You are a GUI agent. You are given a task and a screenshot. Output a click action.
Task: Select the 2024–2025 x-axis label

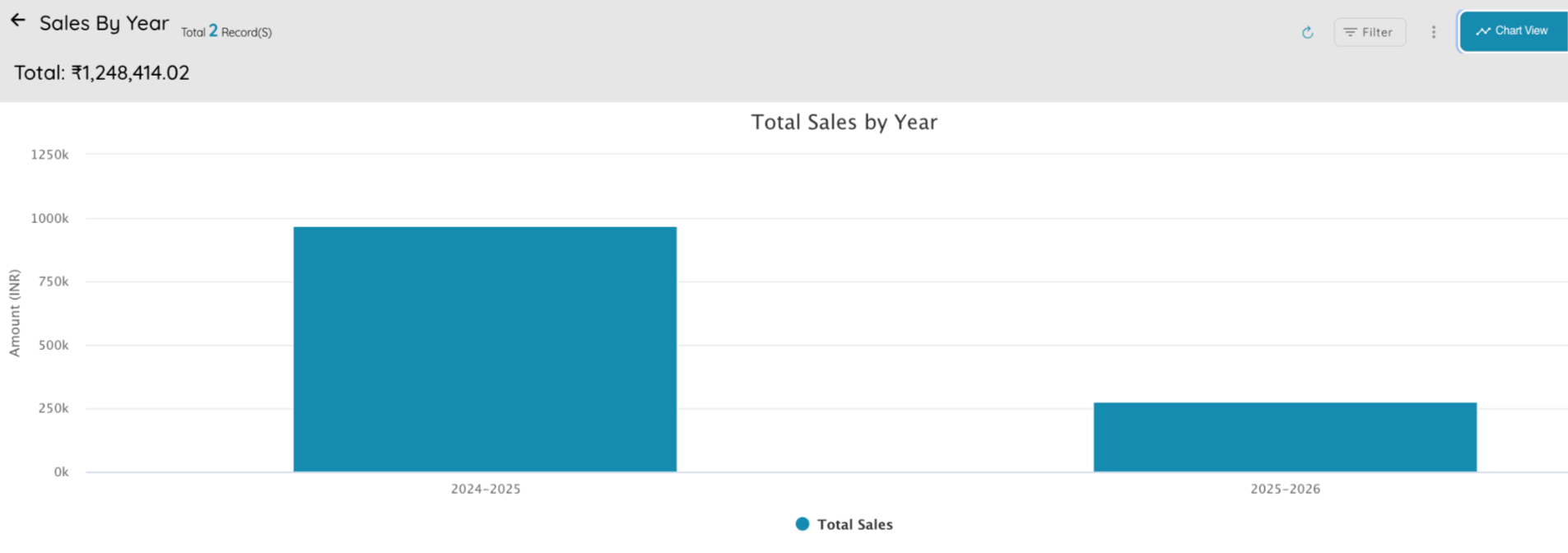click(x=485, y=488)
